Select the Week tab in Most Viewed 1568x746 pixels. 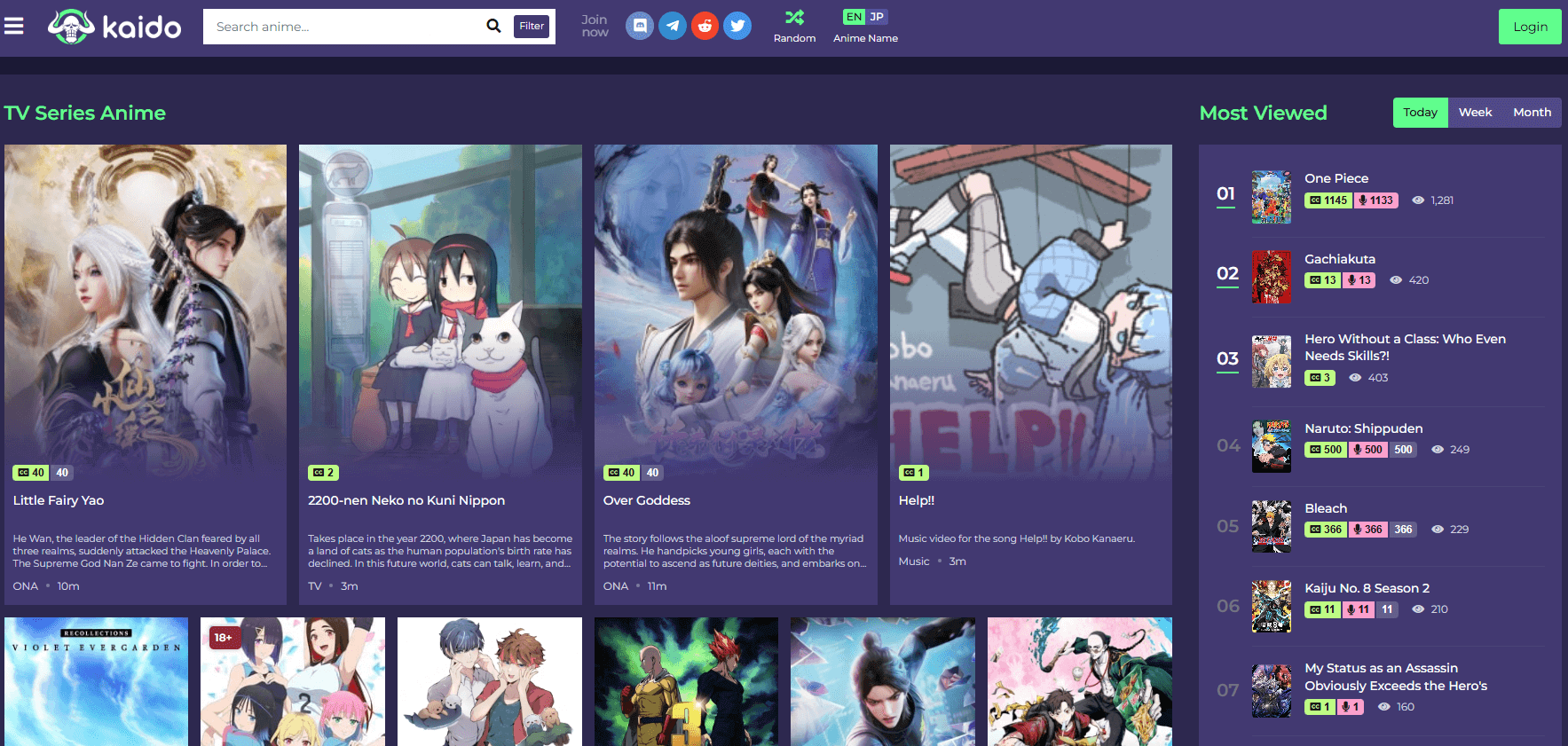(1475, 113)
